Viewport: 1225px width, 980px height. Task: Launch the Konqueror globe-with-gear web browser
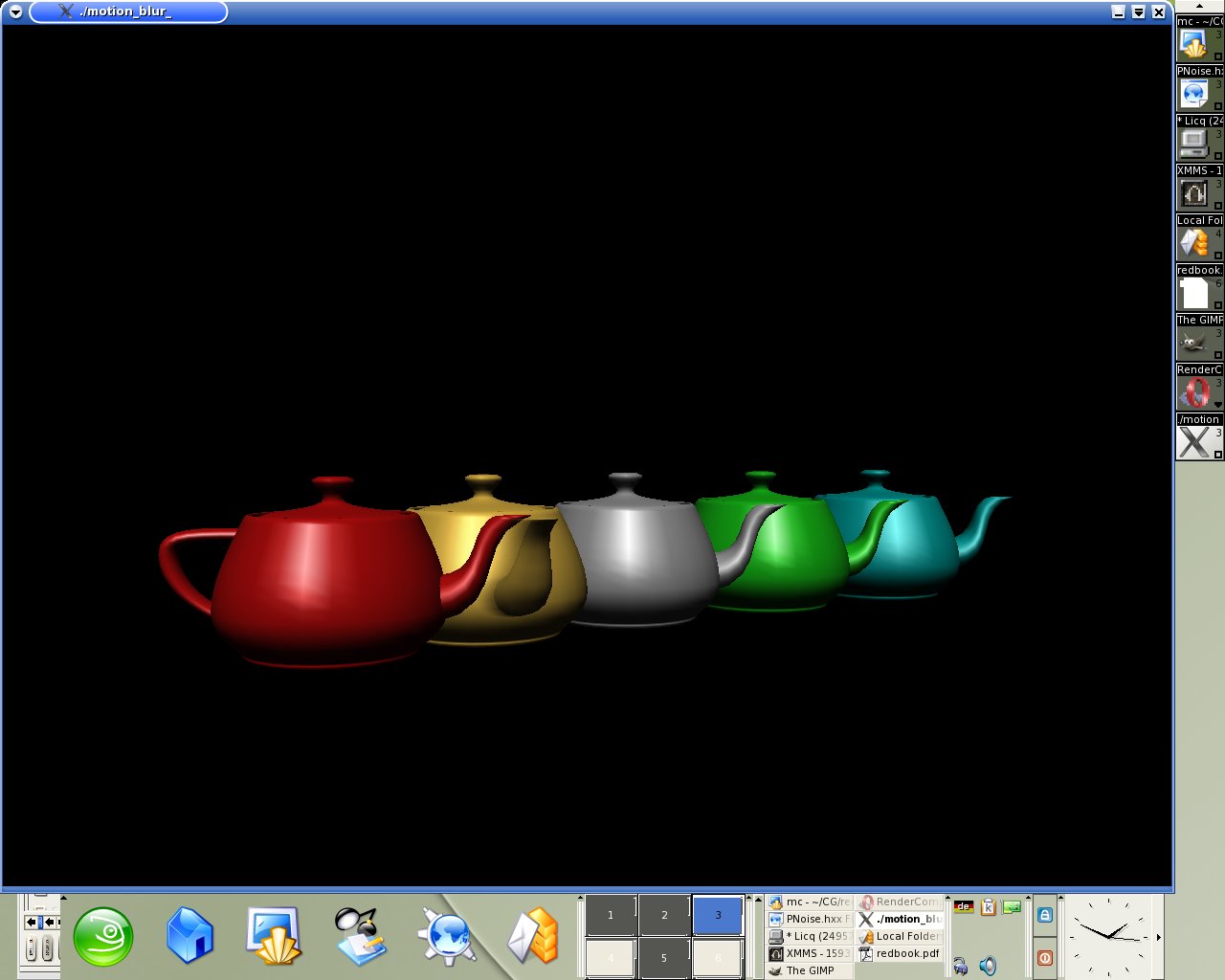446,935
